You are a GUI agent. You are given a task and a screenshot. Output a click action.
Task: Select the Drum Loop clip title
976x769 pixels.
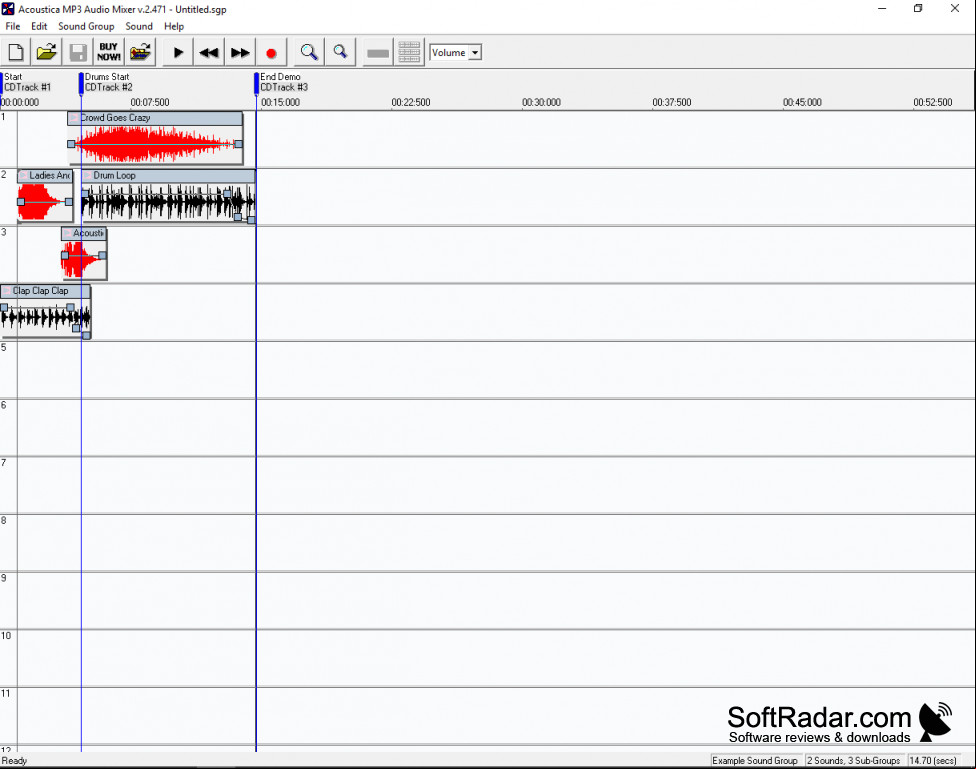114,176
